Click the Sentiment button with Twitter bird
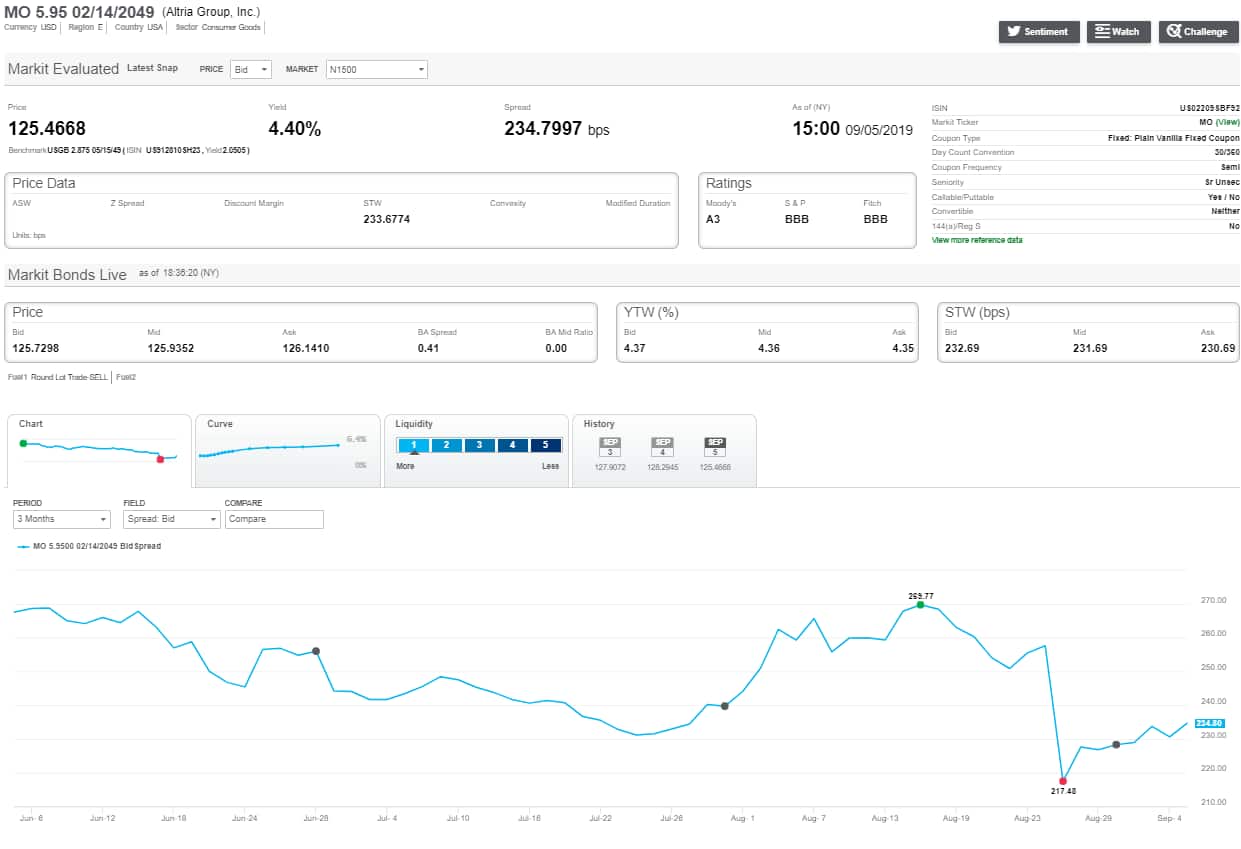1241x849 pixels. [1039, 32]
